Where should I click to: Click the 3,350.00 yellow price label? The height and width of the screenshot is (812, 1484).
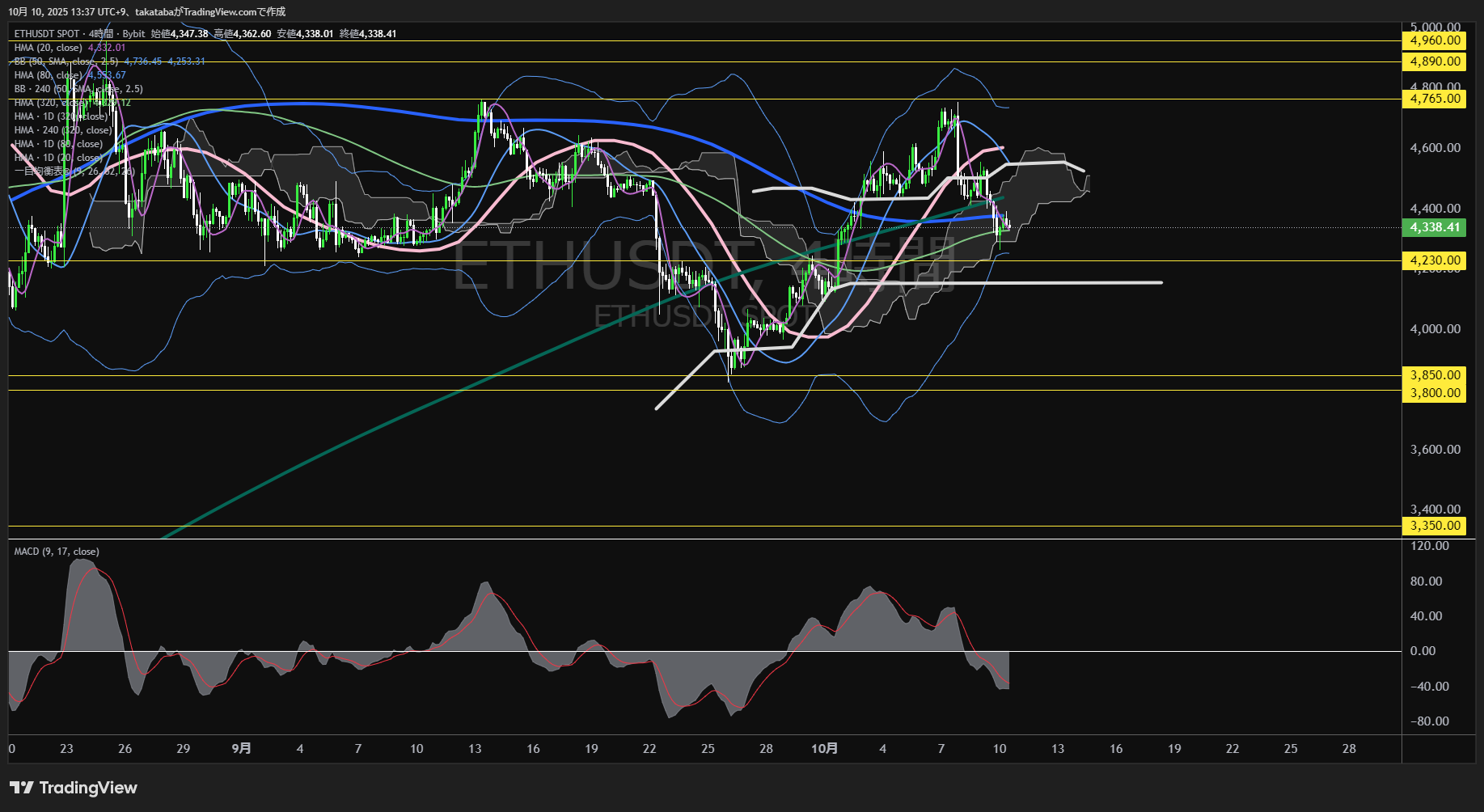pos(1435,526)
